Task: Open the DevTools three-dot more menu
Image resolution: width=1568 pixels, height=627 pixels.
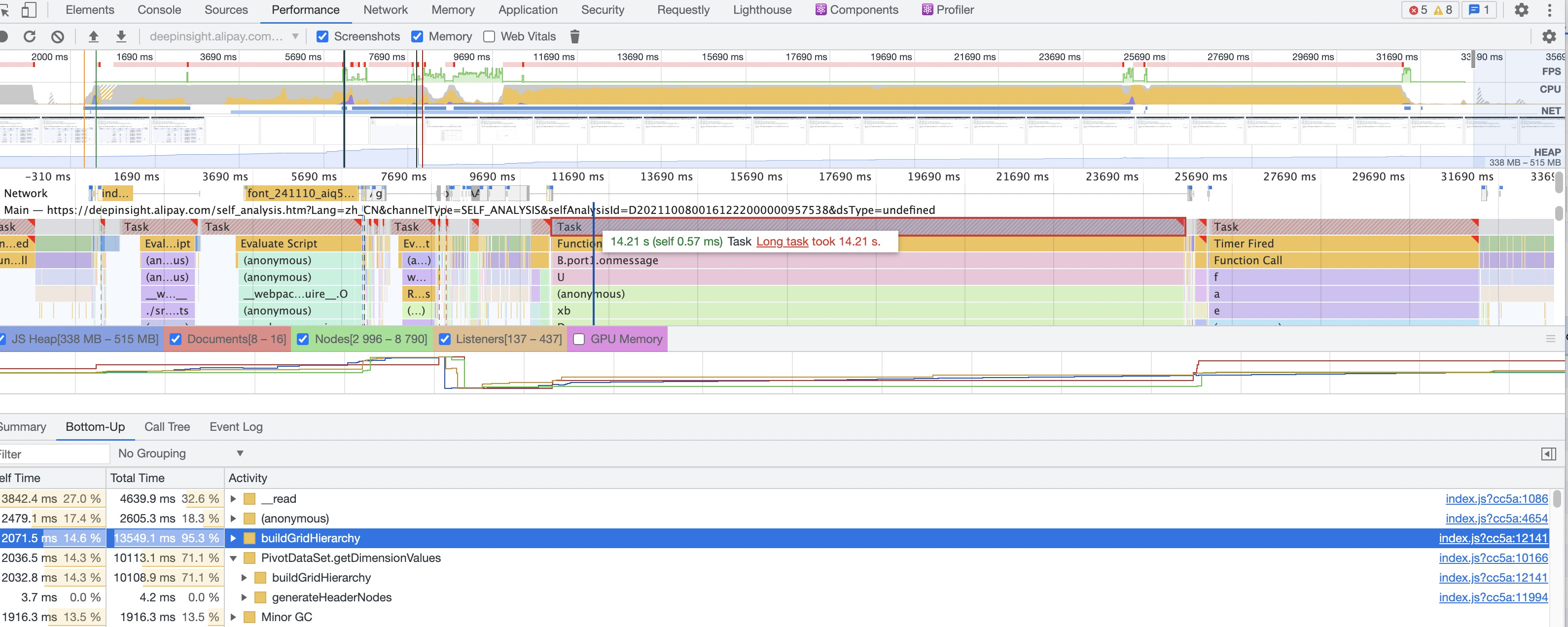Action: [1549, 10]
